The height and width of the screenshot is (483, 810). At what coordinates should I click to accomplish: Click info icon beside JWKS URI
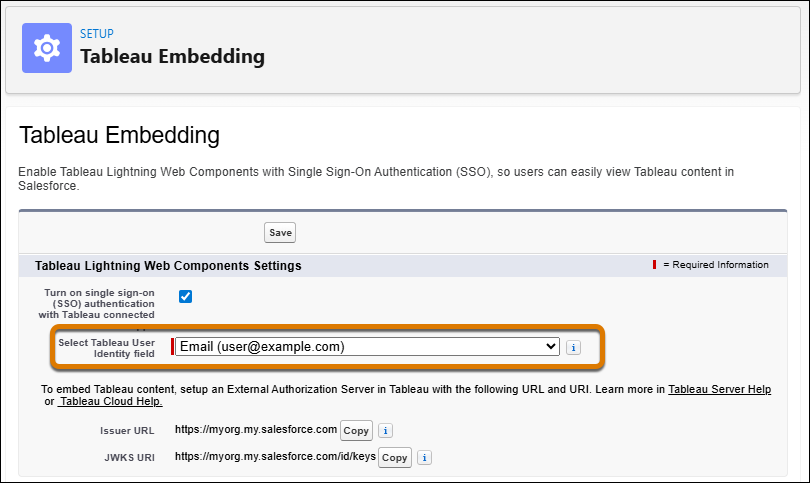[x=425, y=458]
